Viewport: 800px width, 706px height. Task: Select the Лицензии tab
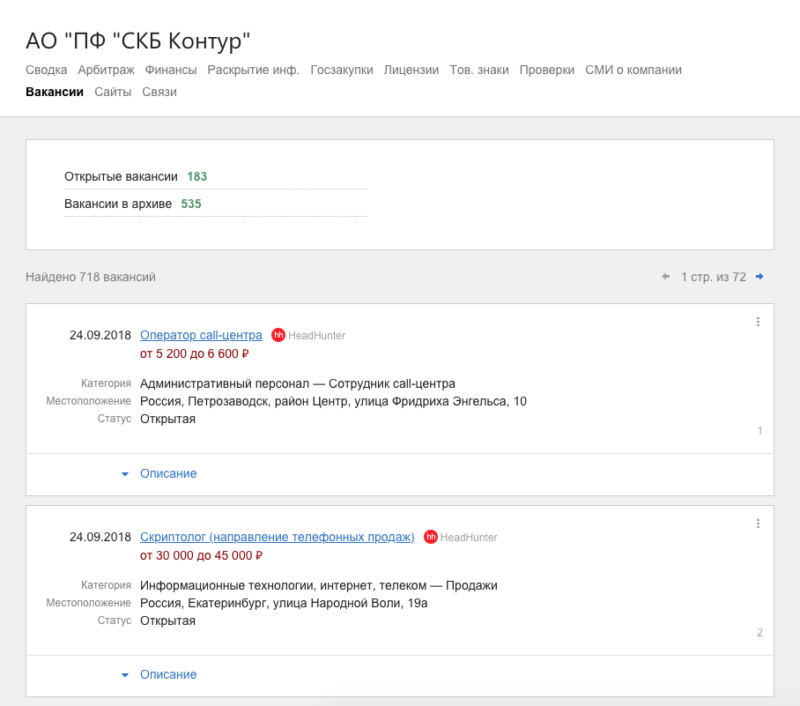pyautogui.click(x=411, y=70)
